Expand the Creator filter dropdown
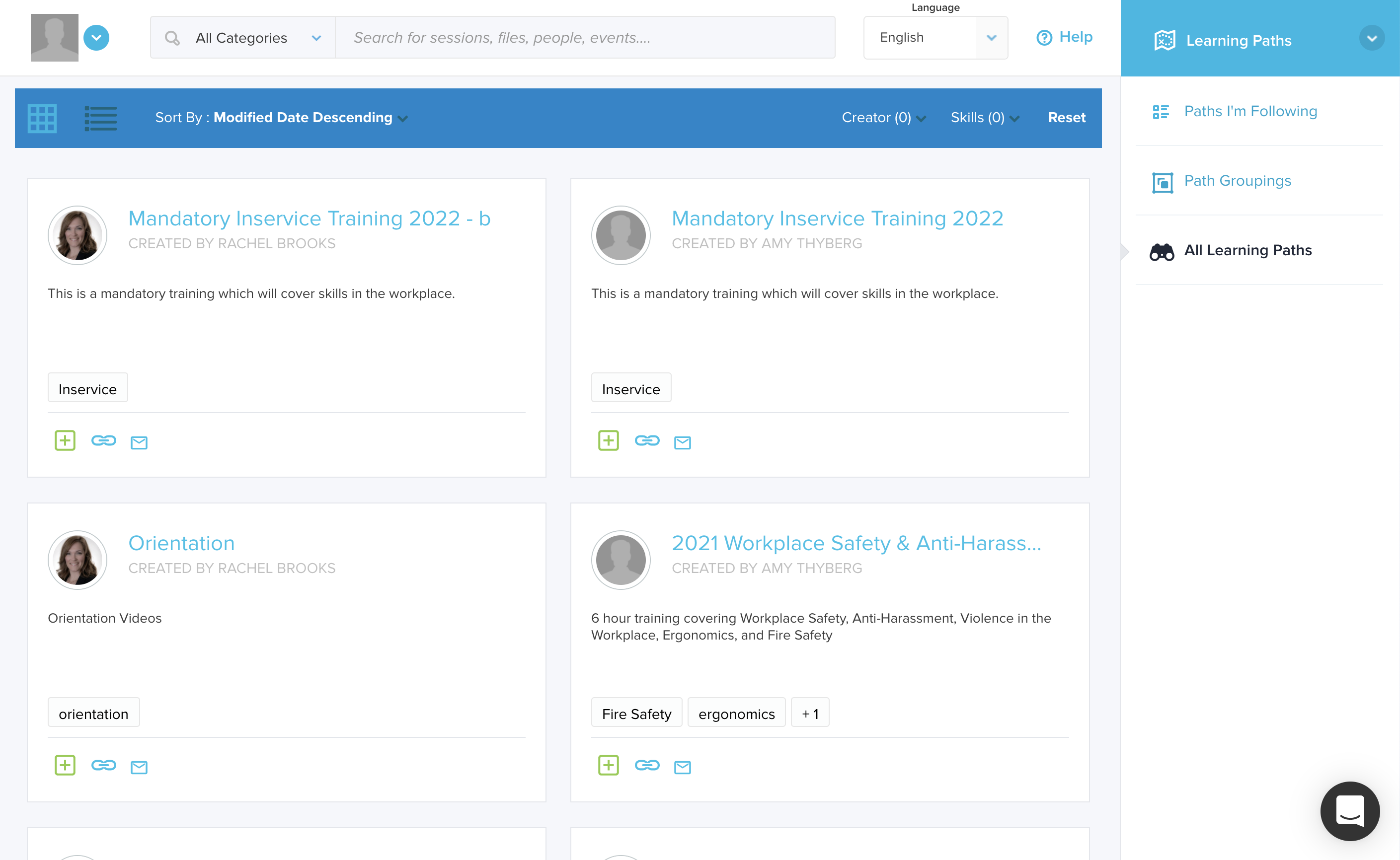The width and height of the screenshot is (1400, 860). (x=883, y=118)
